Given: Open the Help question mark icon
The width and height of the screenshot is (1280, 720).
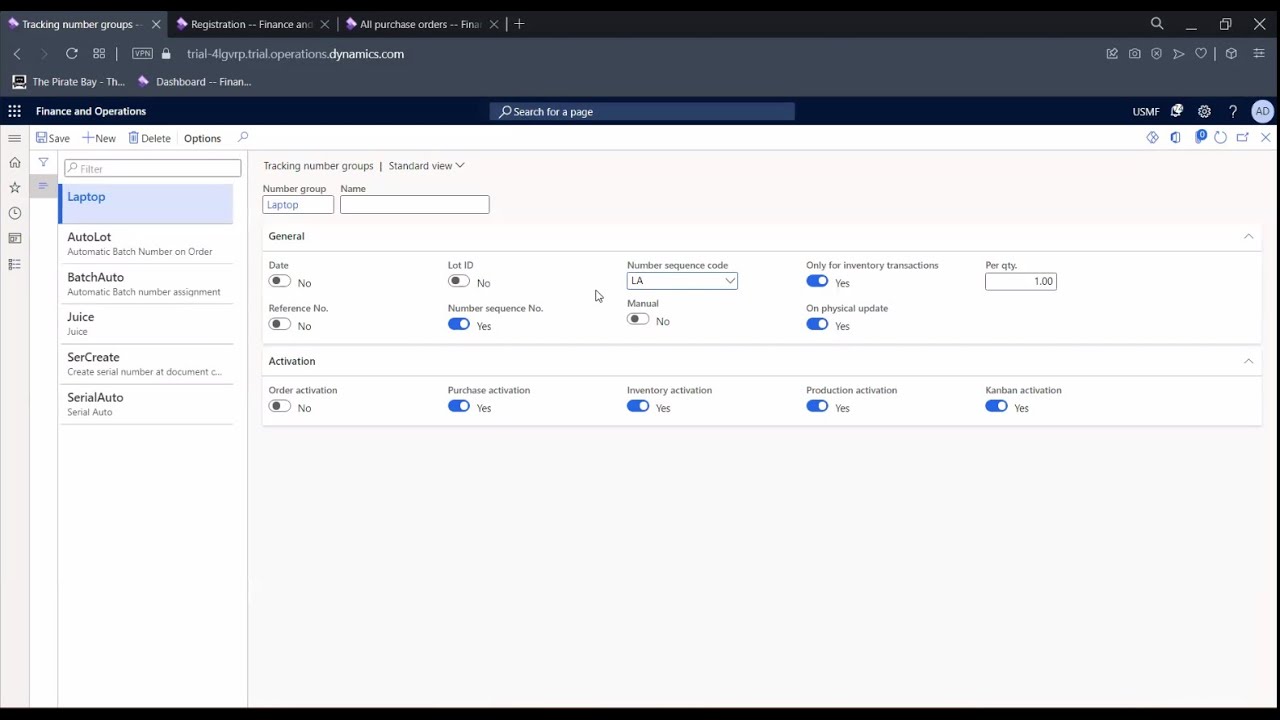Looking at the screenshot, I should 1233,111.
